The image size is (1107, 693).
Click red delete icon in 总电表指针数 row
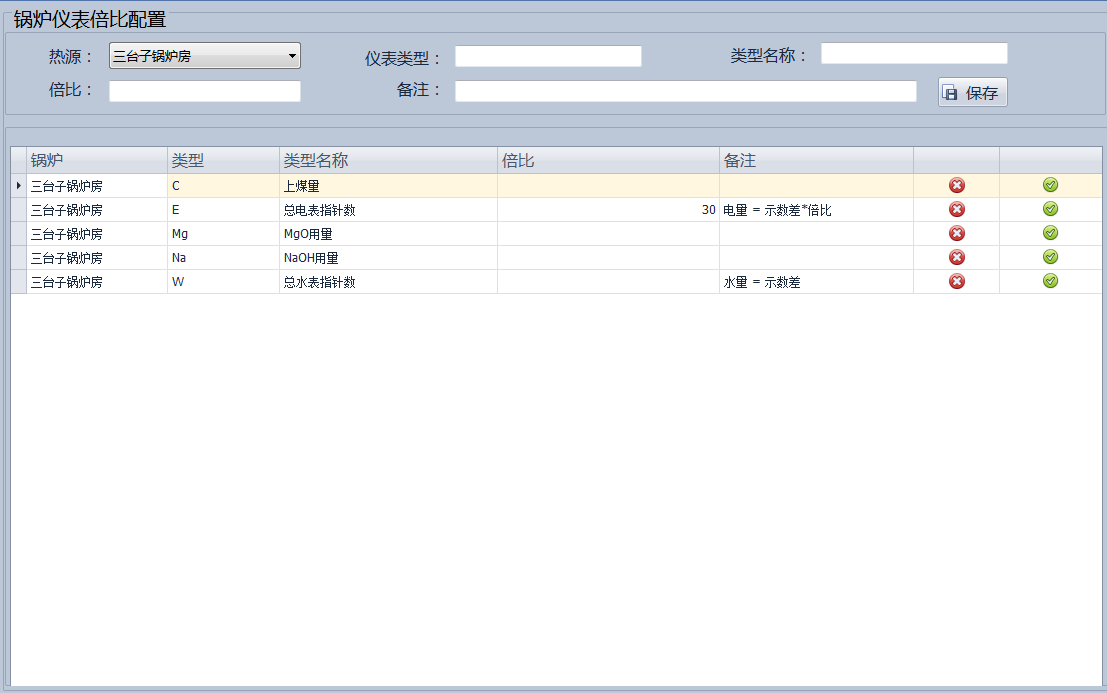tap(956, 209)
